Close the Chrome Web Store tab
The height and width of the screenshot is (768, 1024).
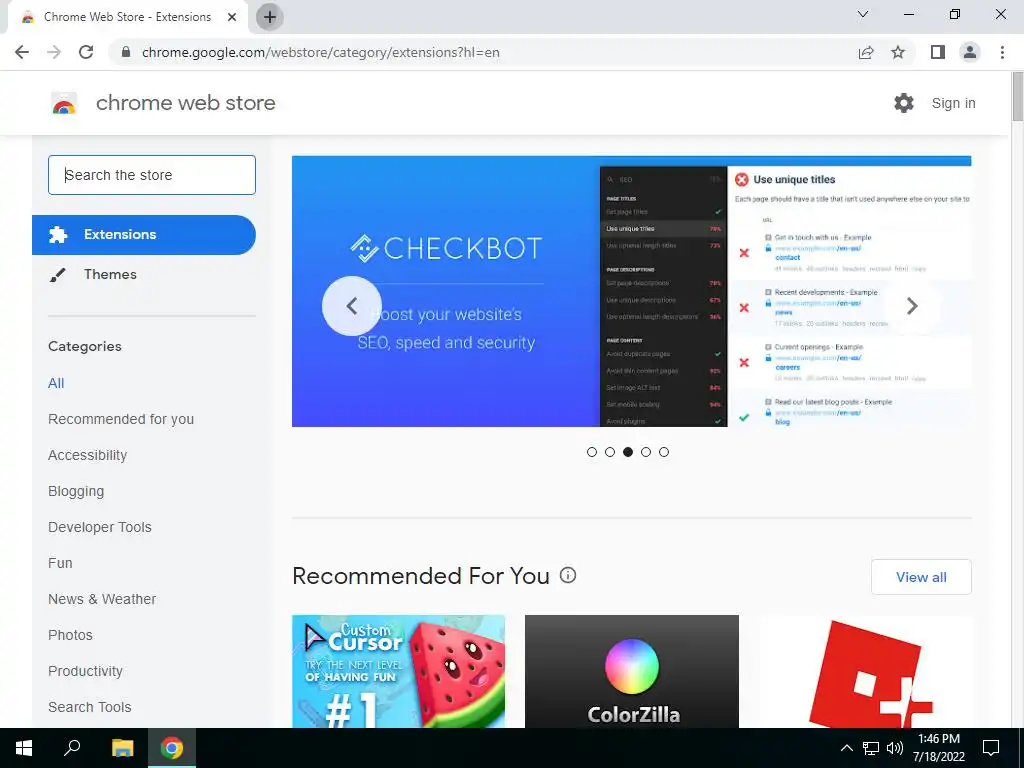click(232, 17)
